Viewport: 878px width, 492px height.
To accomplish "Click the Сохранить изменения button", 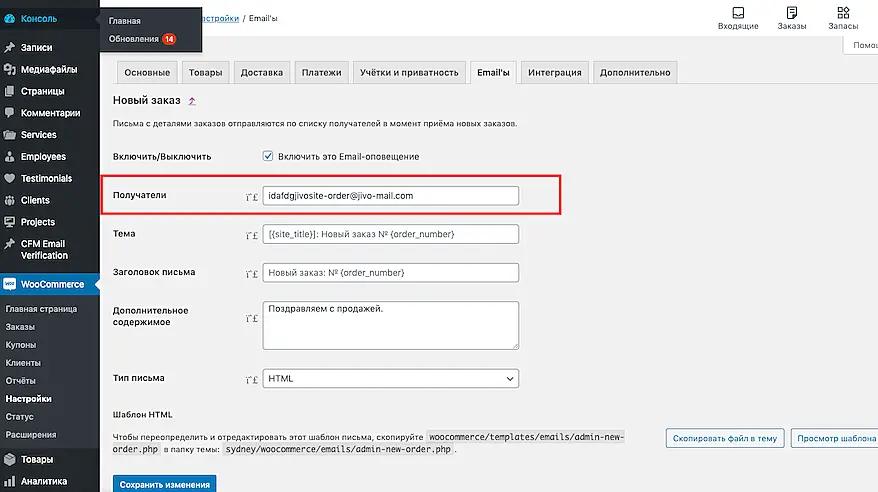I will (x=165, y=484).
